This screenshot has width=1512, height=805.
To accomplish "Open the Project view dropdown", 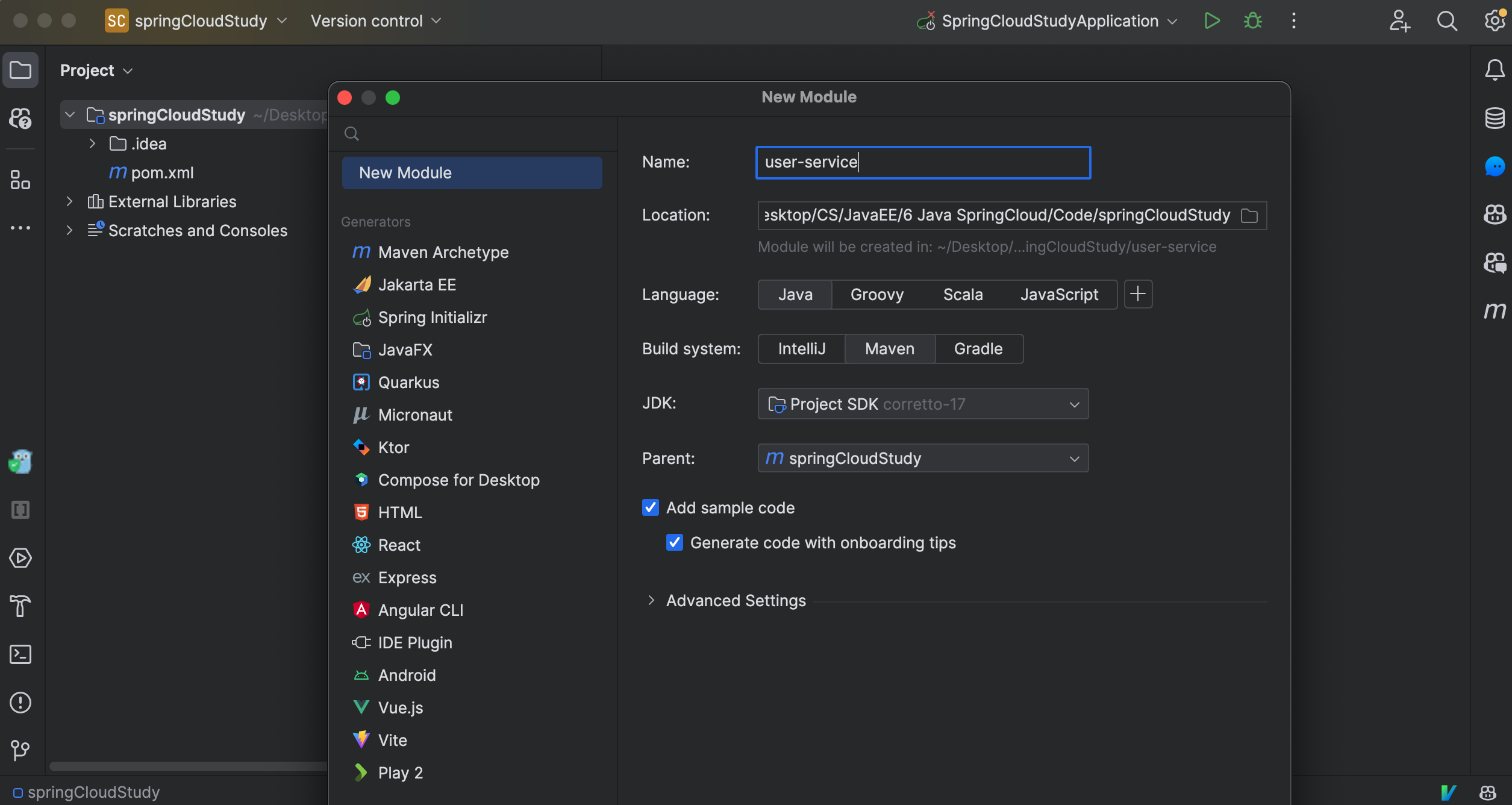I will pos(96,70).
